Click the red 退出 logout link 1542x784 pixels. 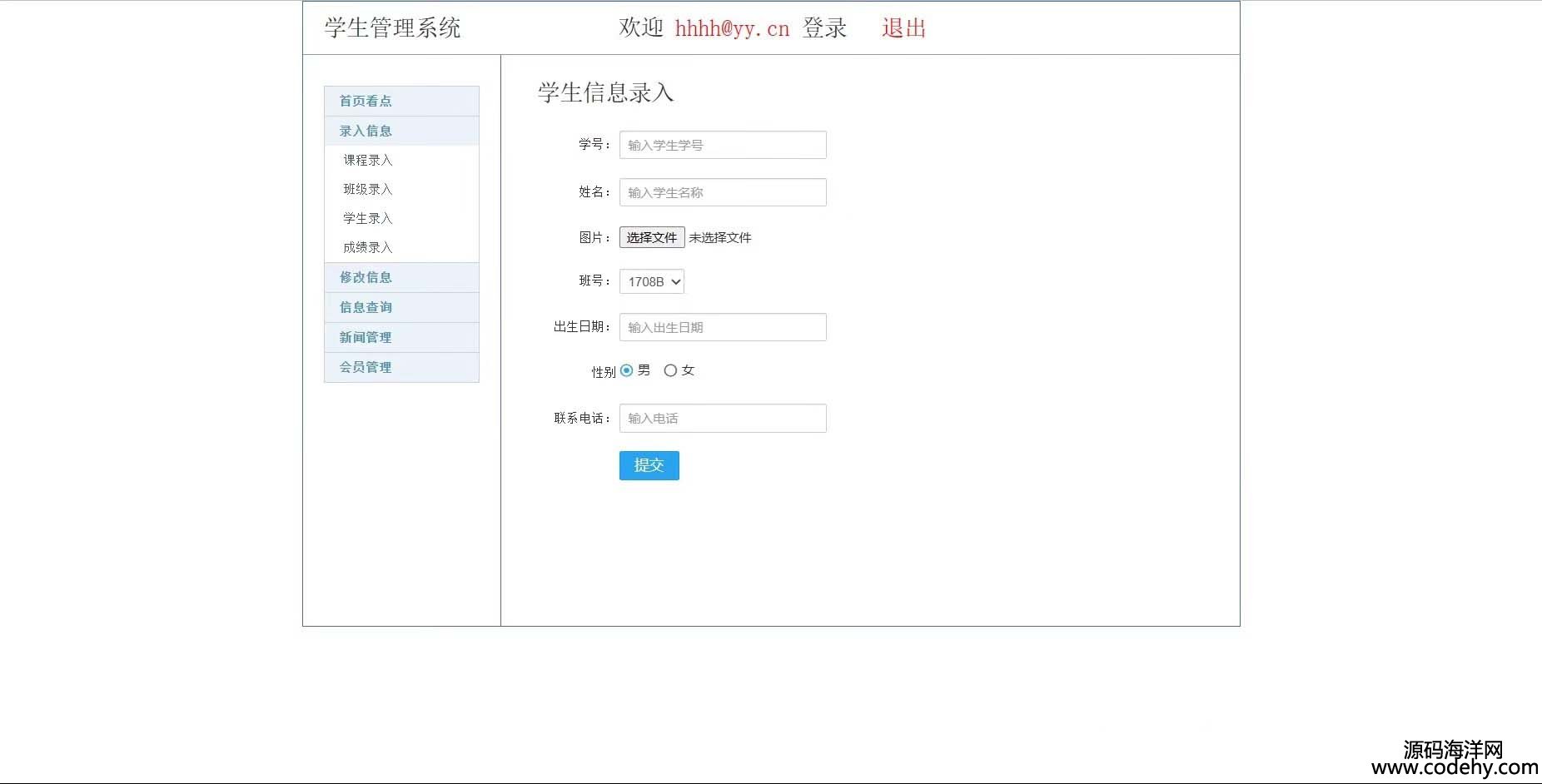point(903,28)
